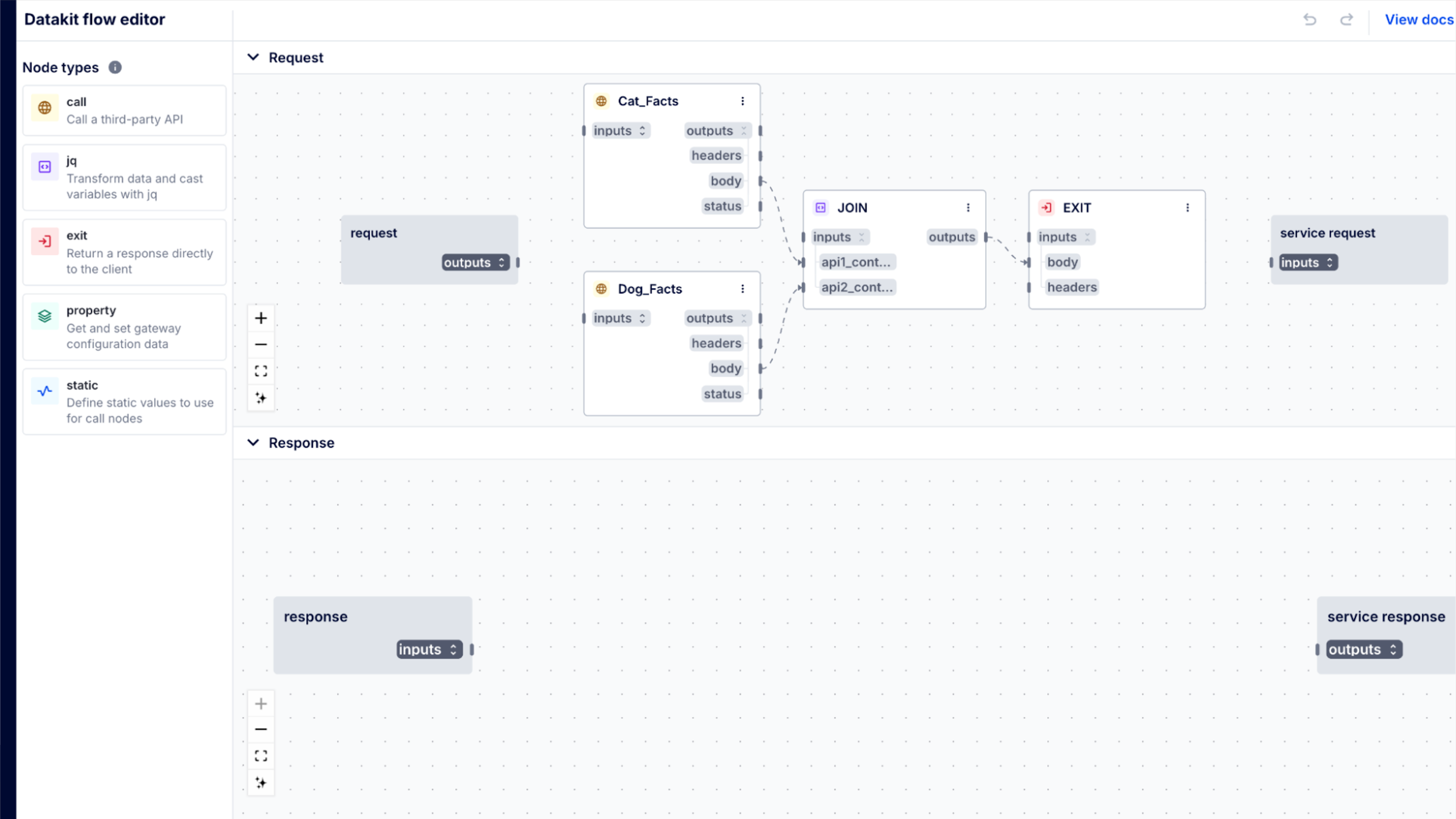Viewport: 1456px width, 819px height.
Task: Click the api1_cont... input field on JOIN
Action: point(855,262)
